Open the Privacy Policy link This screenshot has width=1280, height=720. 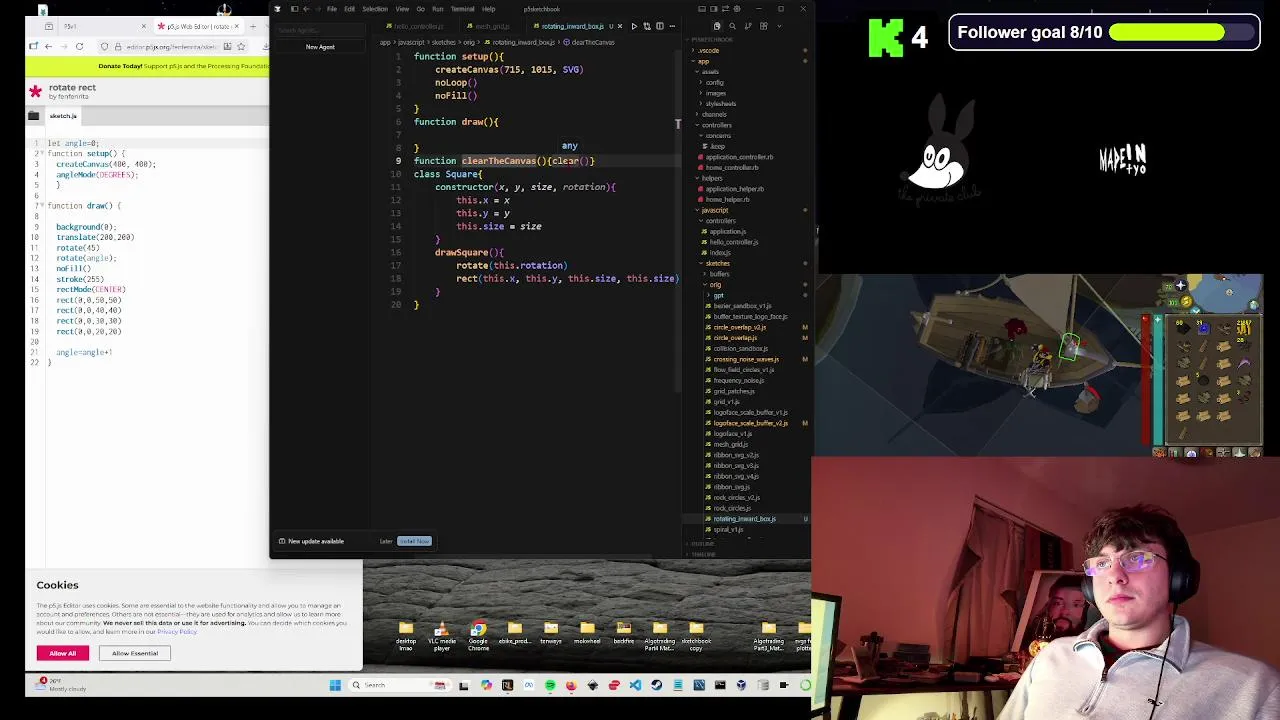[x=176, y=632]
